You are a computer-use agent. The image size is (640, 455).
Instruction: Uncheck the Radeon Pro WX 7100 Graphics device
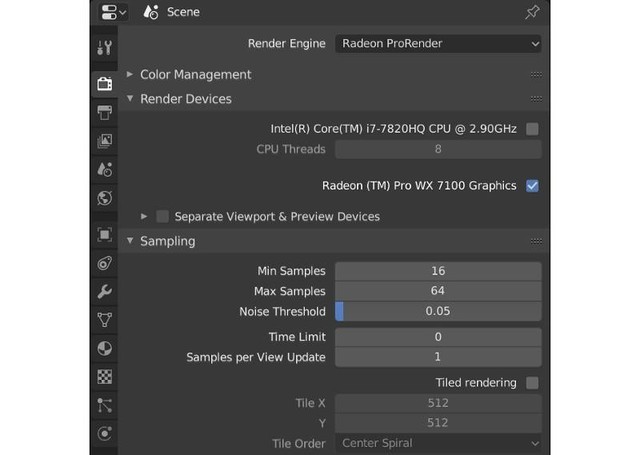coord(532,186)
